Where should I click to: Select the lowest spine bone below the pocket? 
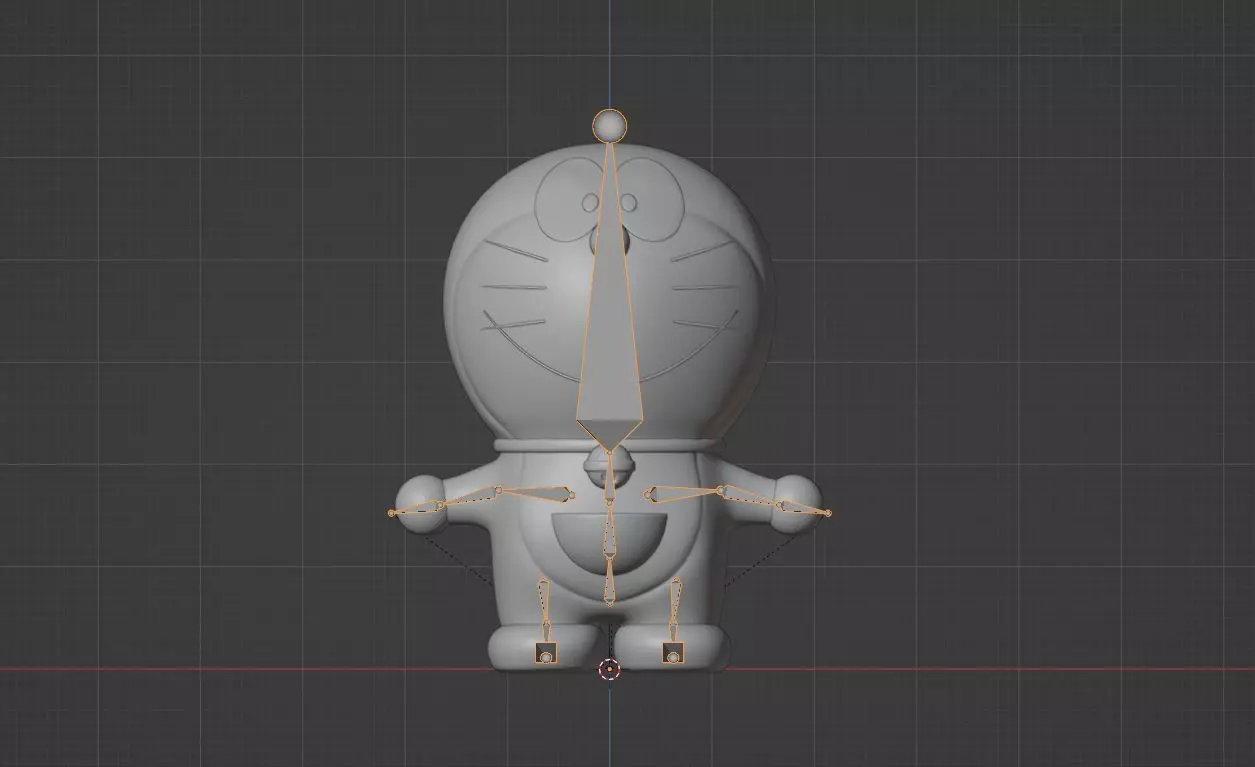point(609,581)
